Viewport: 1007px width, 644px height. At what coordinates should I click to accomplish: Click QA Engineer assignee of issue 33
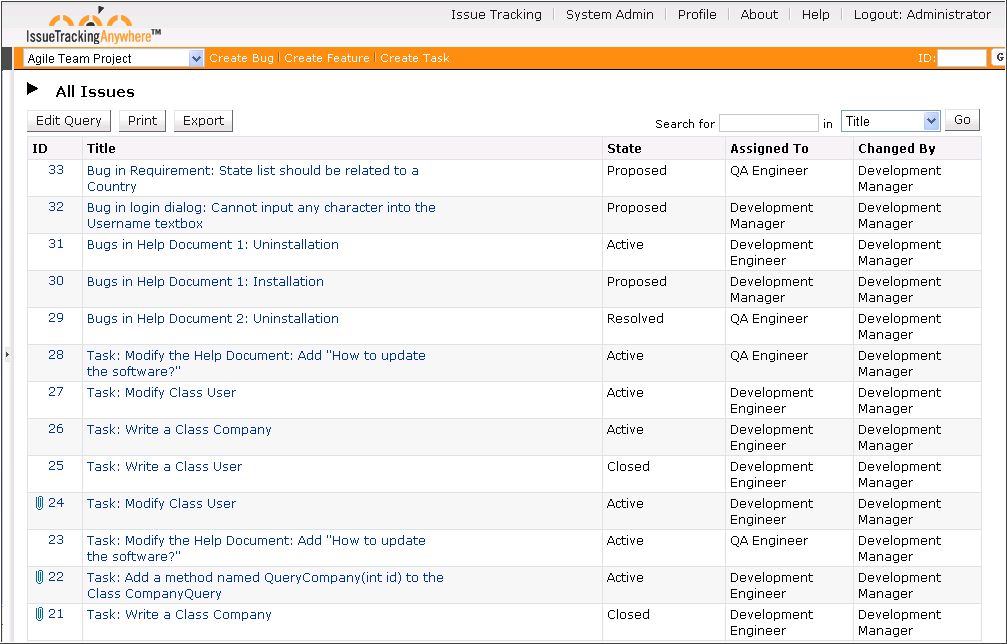coord(769,170)
